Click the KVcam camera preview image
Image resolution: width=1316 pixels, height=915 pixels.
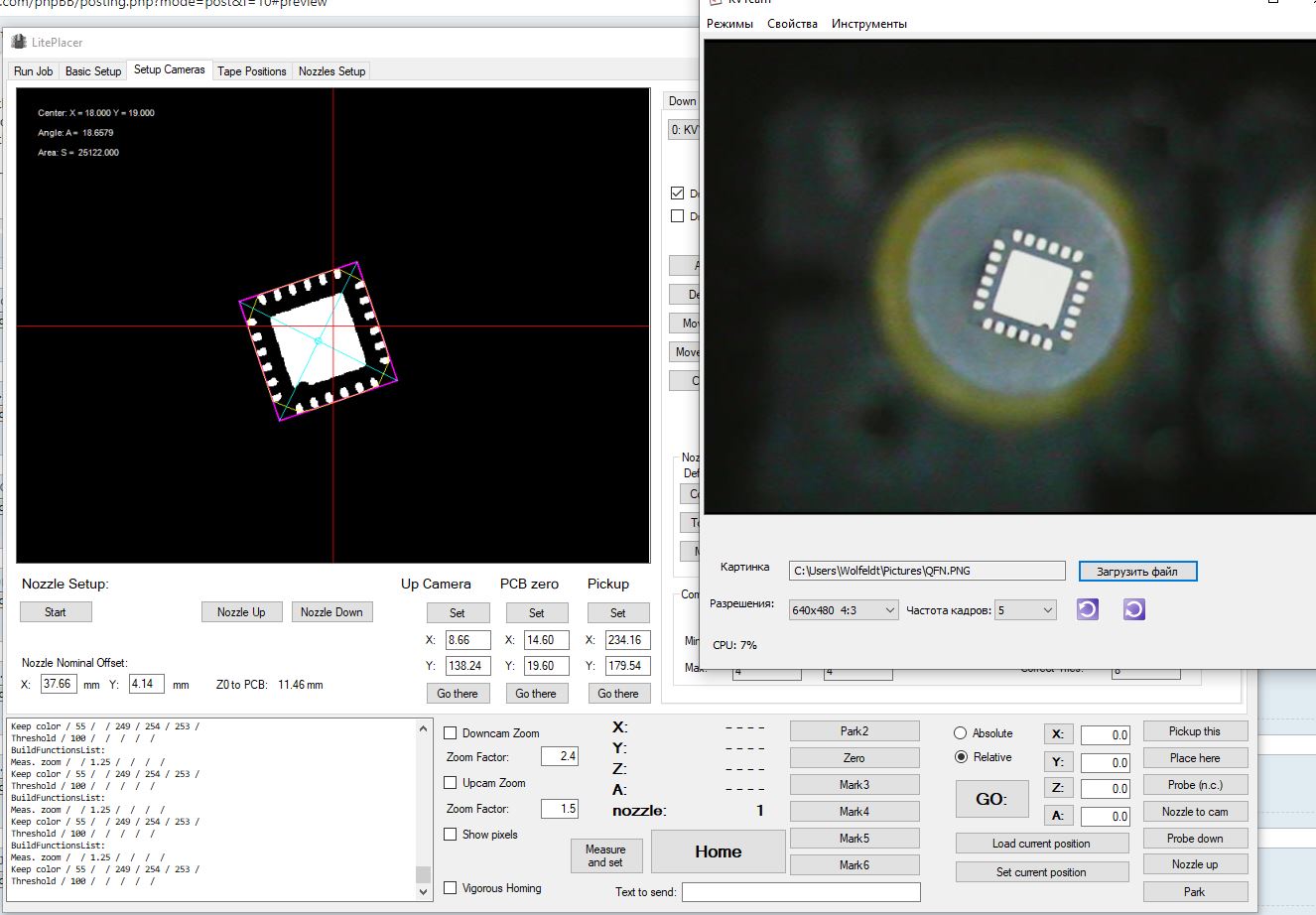1009,277
